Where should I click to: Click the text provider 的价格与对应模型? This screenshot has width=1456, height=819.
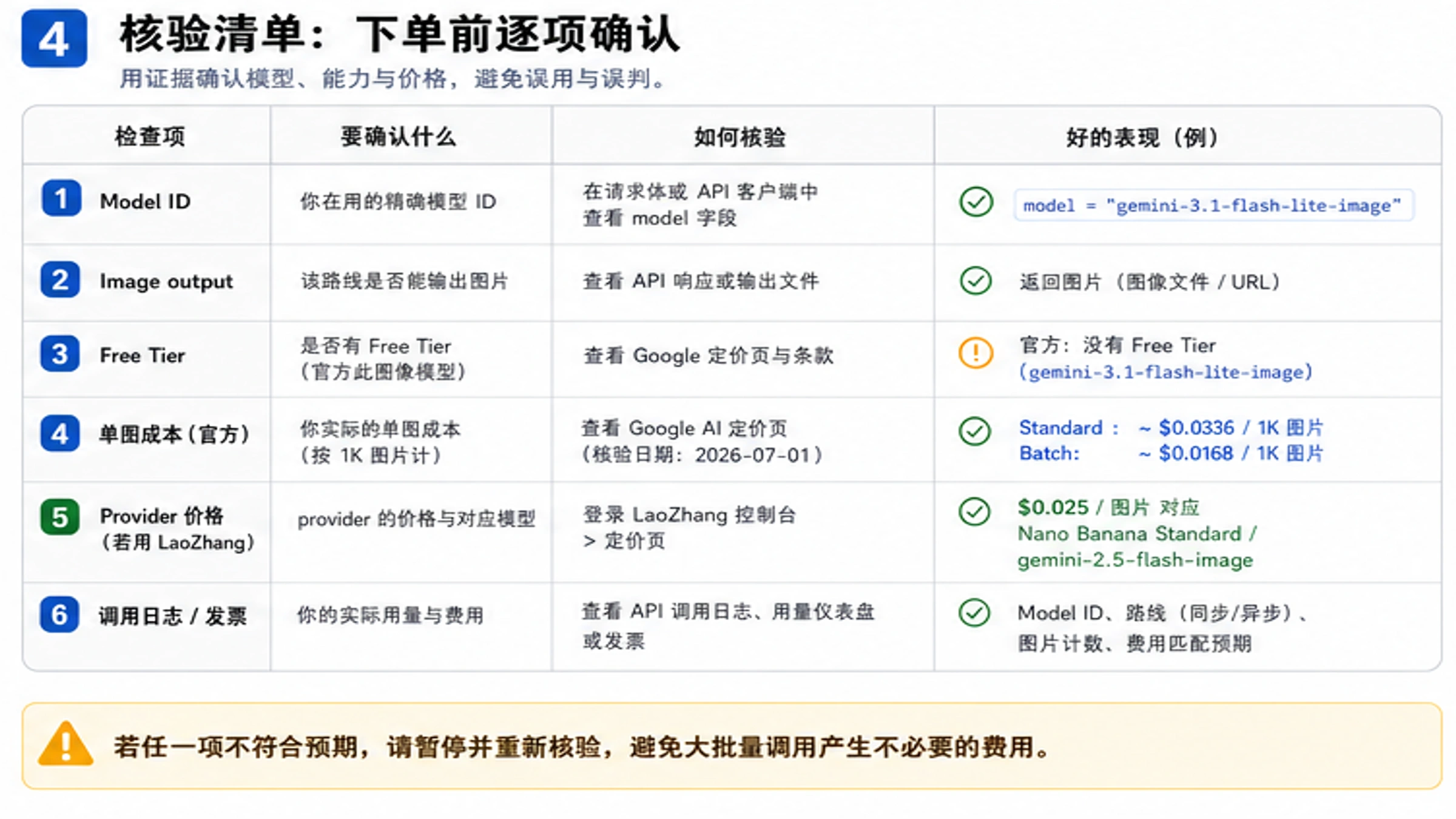(417, 519)
